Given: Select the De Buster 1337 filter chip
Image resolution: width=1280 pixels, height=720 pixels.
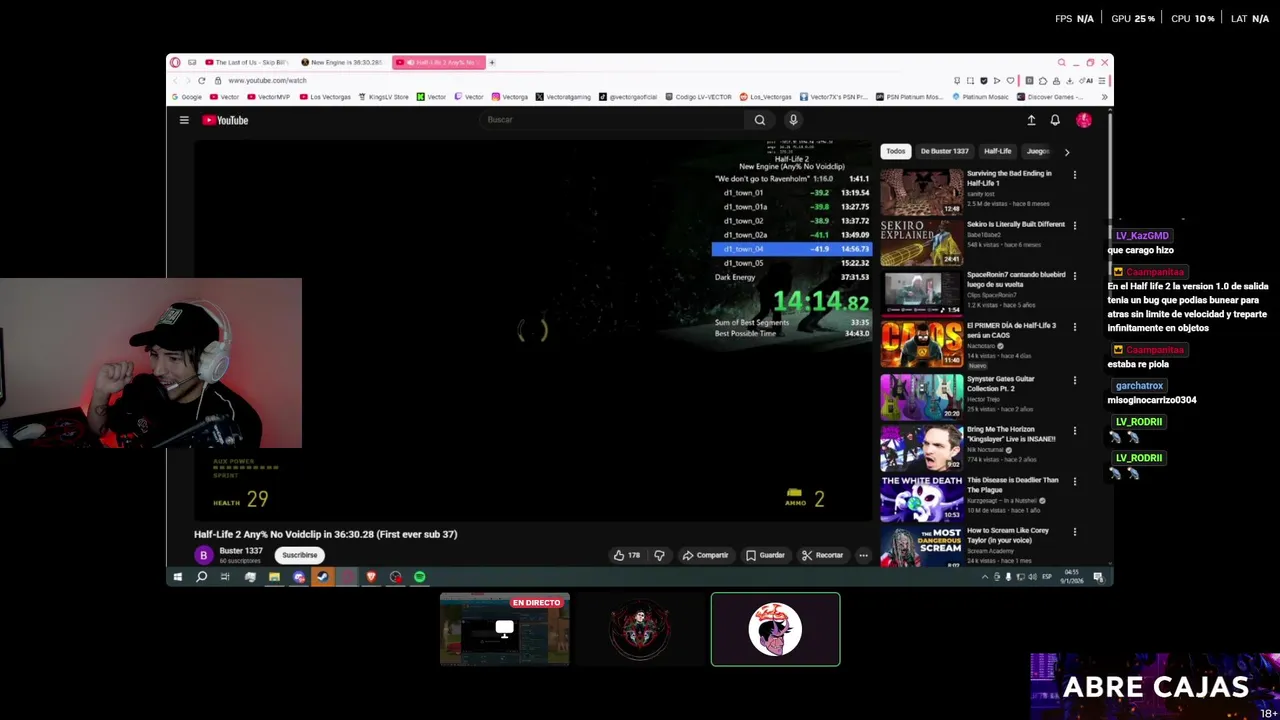Looking at the screenshot, I should (x=944, y=151).
